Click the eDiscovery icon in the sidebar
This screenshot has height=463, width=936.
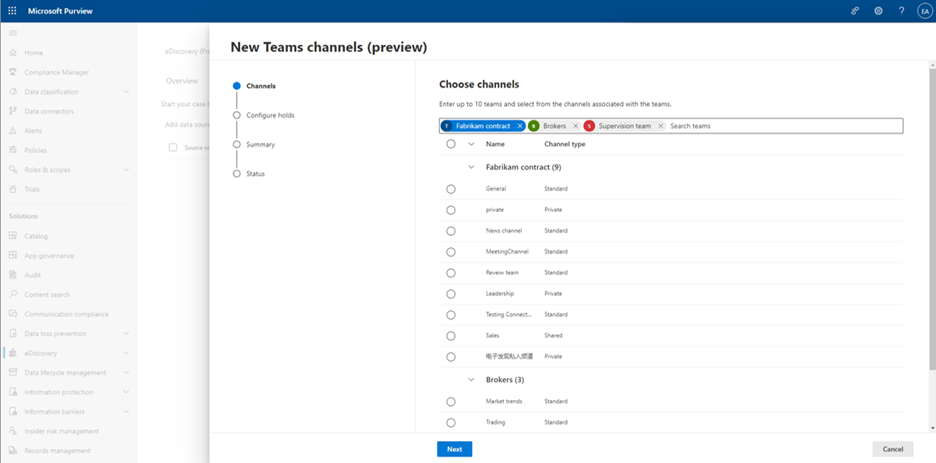pos(13,353)
